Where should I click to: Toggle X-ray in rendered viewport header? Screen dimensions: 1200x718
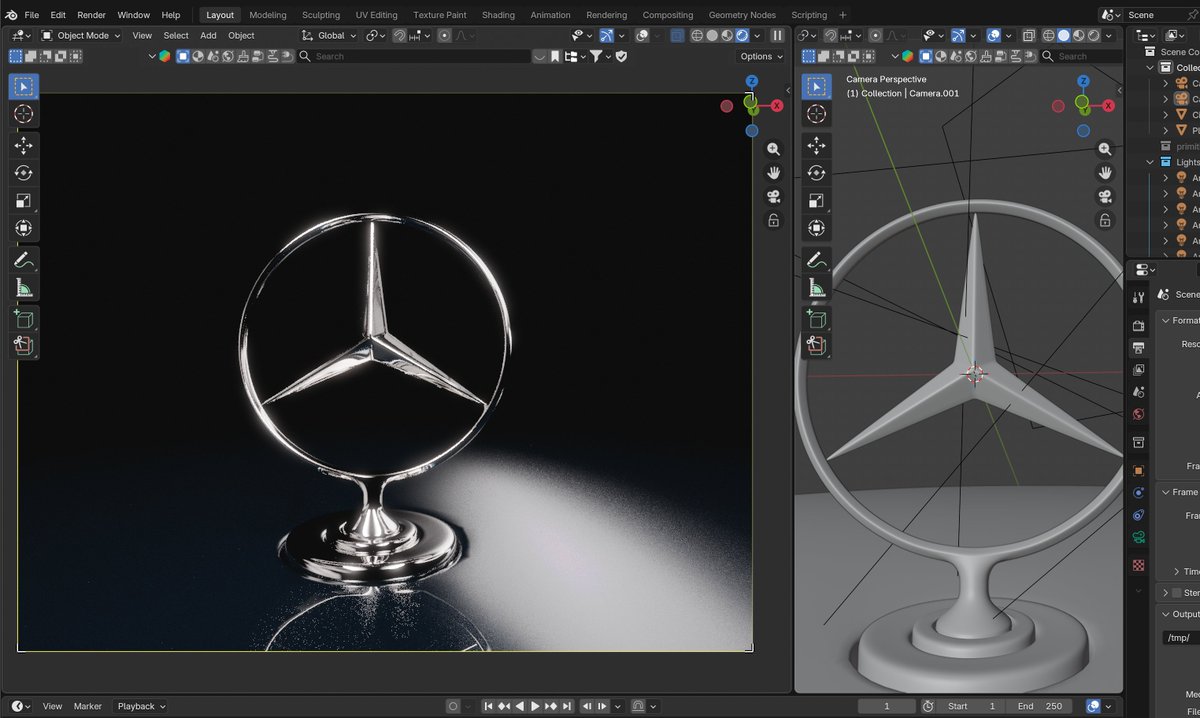point(677,35)
